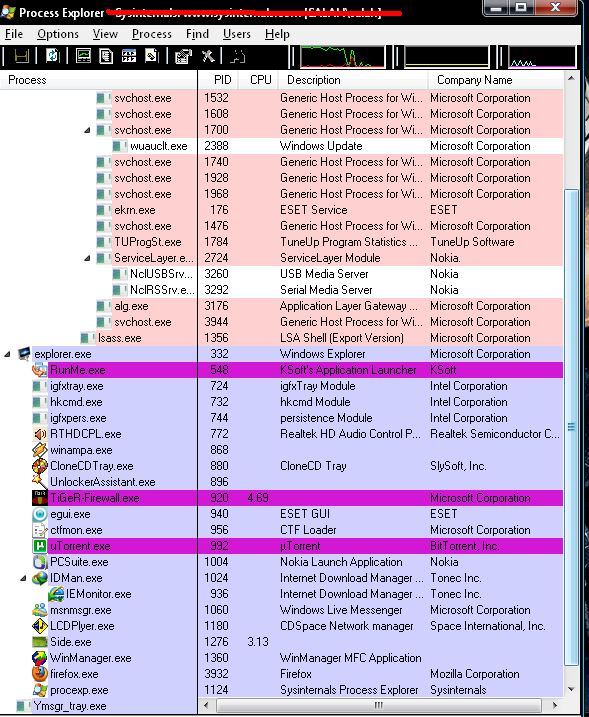Viewport: 589px width, 717px height.
Task: Open System Information from the toolbar
Action: pos(83,56)
